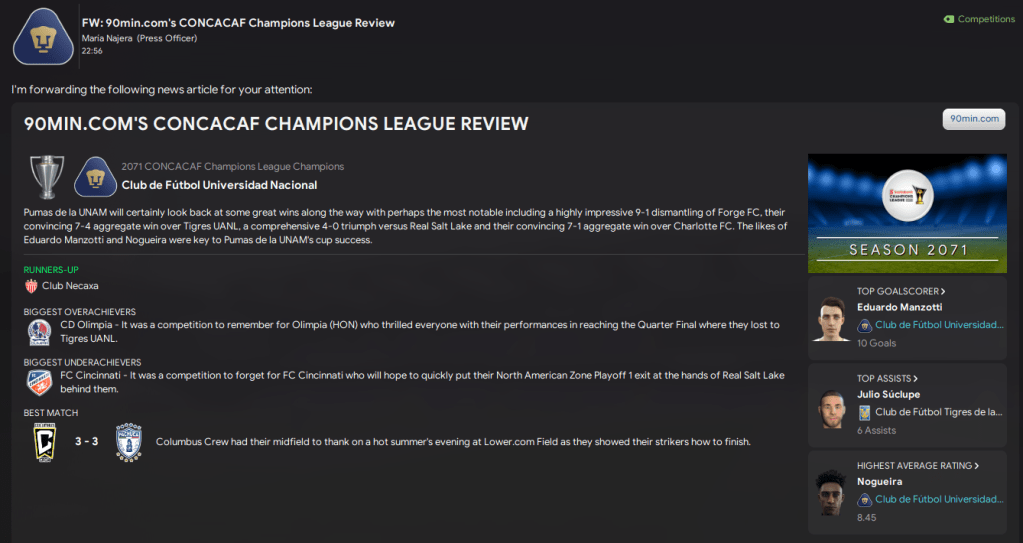Click Eduardo Manzotti's face portrait
Image resolution: width=1023 pixels, height=543 pixels.
[831, 318]
